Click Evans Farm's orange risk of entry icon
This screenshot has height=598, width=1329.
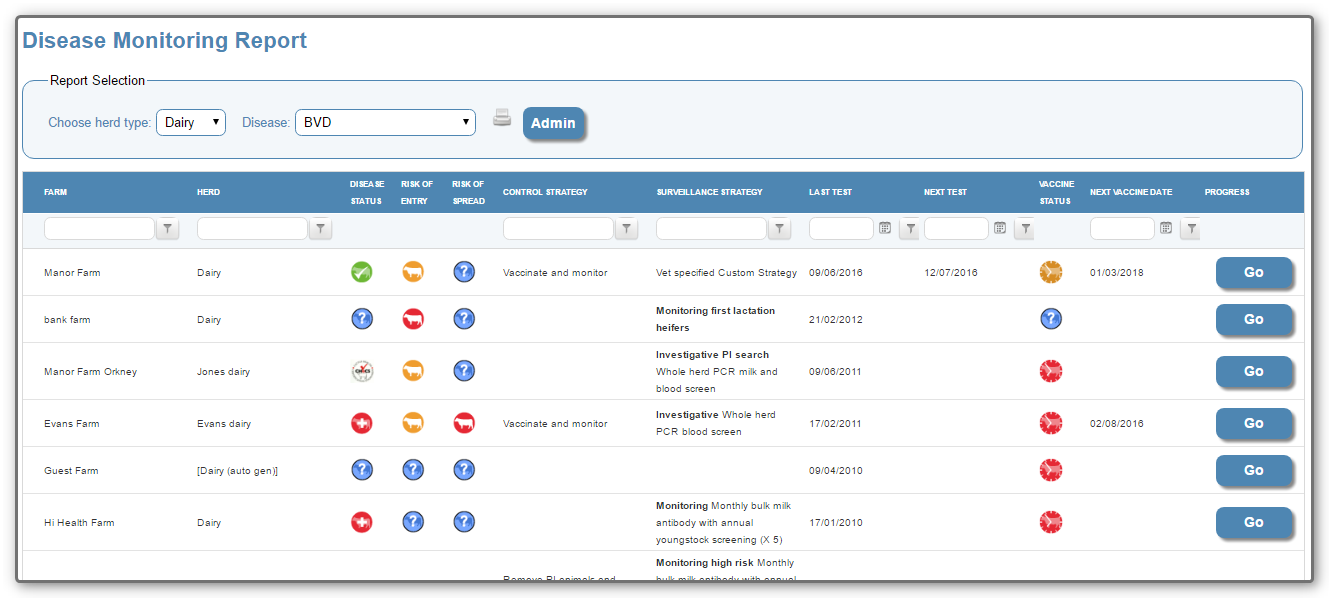(413, 423)
